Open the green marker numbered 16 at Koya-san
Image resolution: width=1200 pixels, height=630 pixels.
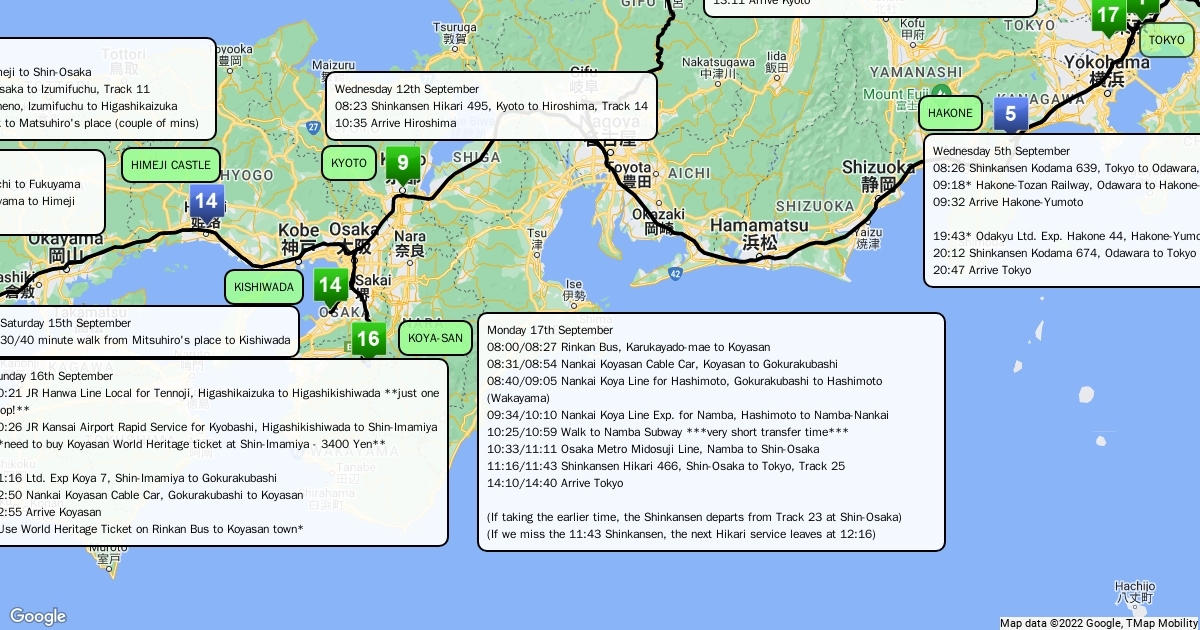368,339
